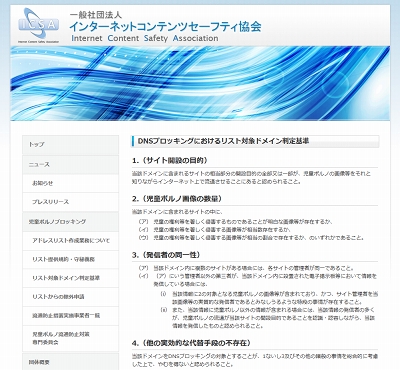Open the インターネットコンテンツセーフティ協会 site title
The height and width of the screenshot is (370, 400).
click(x=165, y=27)
